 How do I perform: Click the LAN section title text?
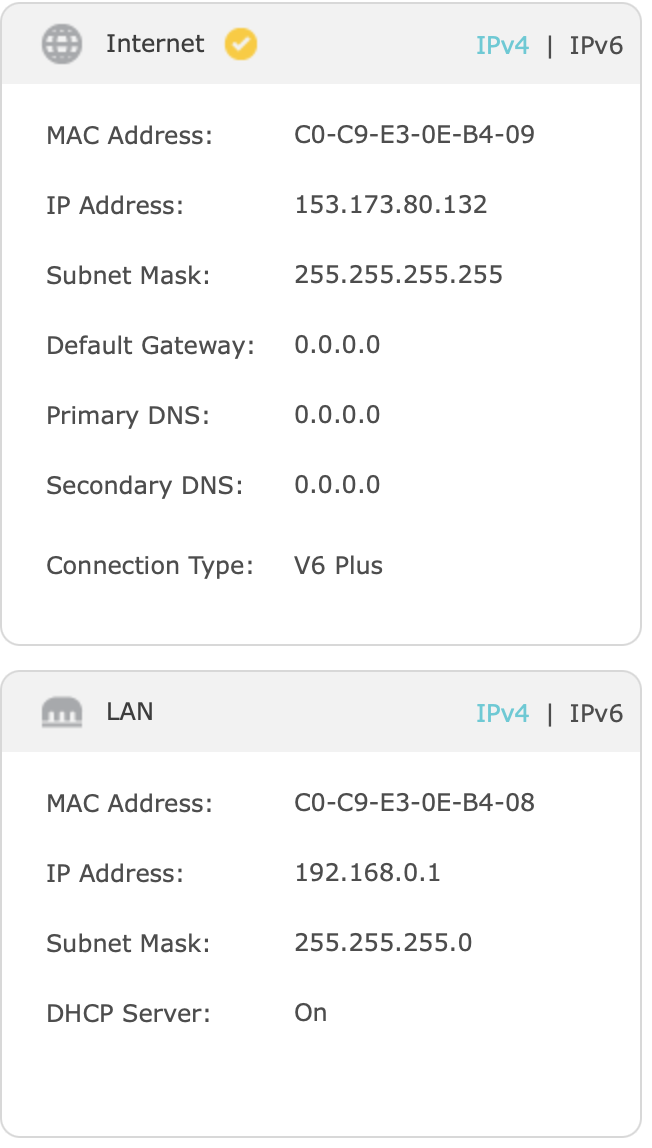point(130,712)
